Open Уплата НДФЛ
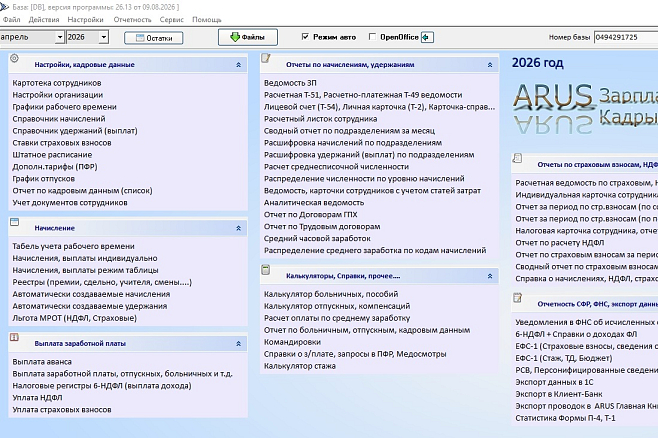 37,398
